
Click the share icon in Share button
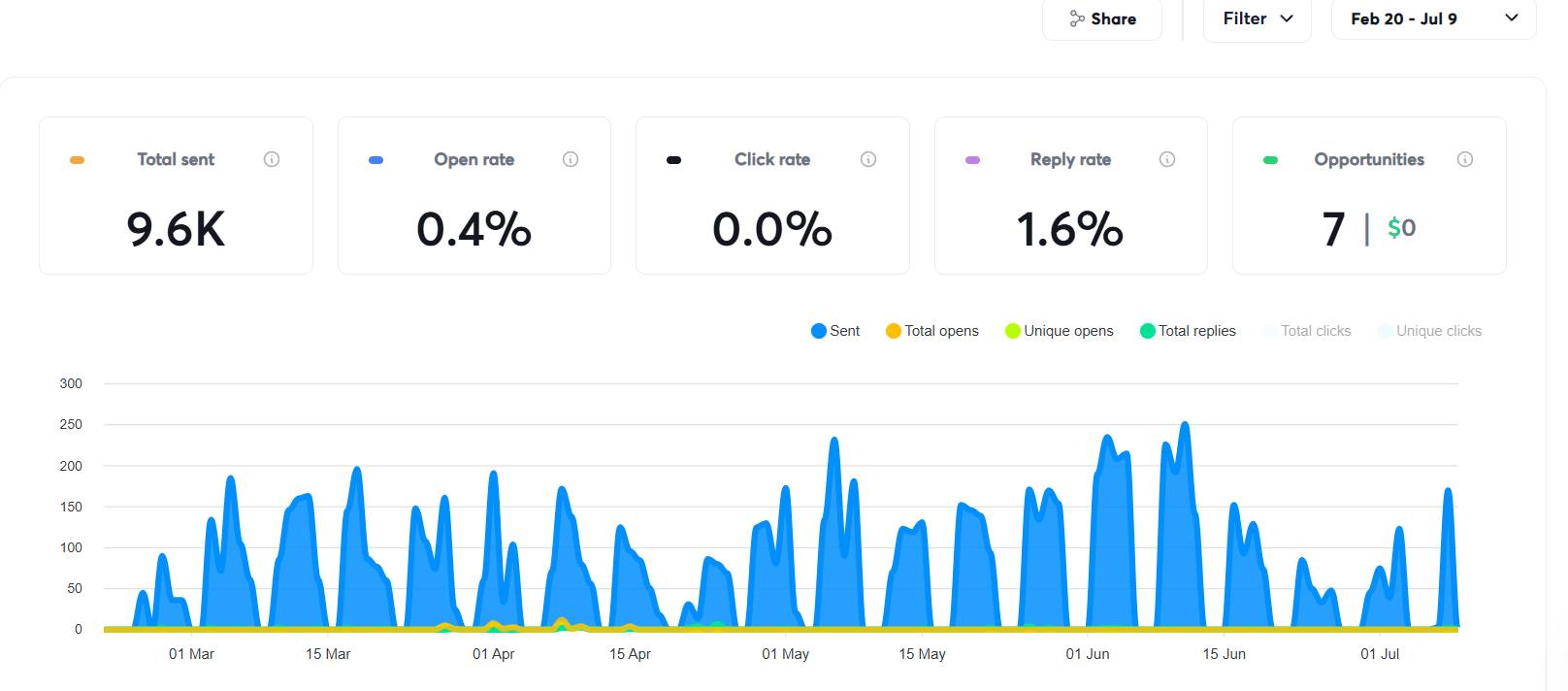tap(1077, 18)
